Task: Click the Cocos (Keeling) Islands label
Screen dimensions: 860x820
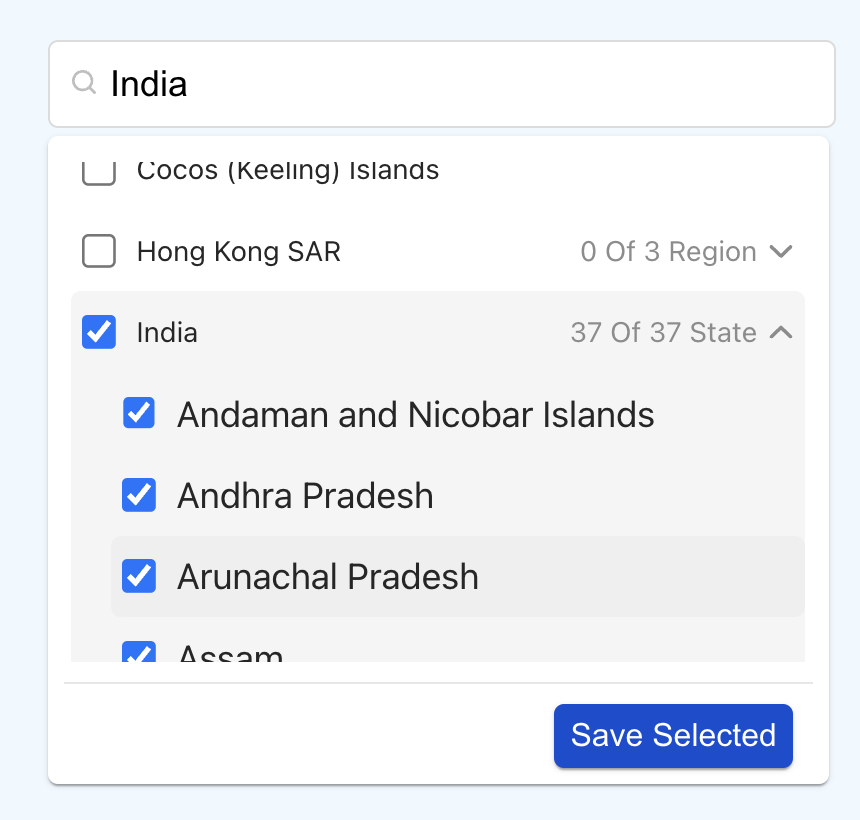Action: click(288, 171)
